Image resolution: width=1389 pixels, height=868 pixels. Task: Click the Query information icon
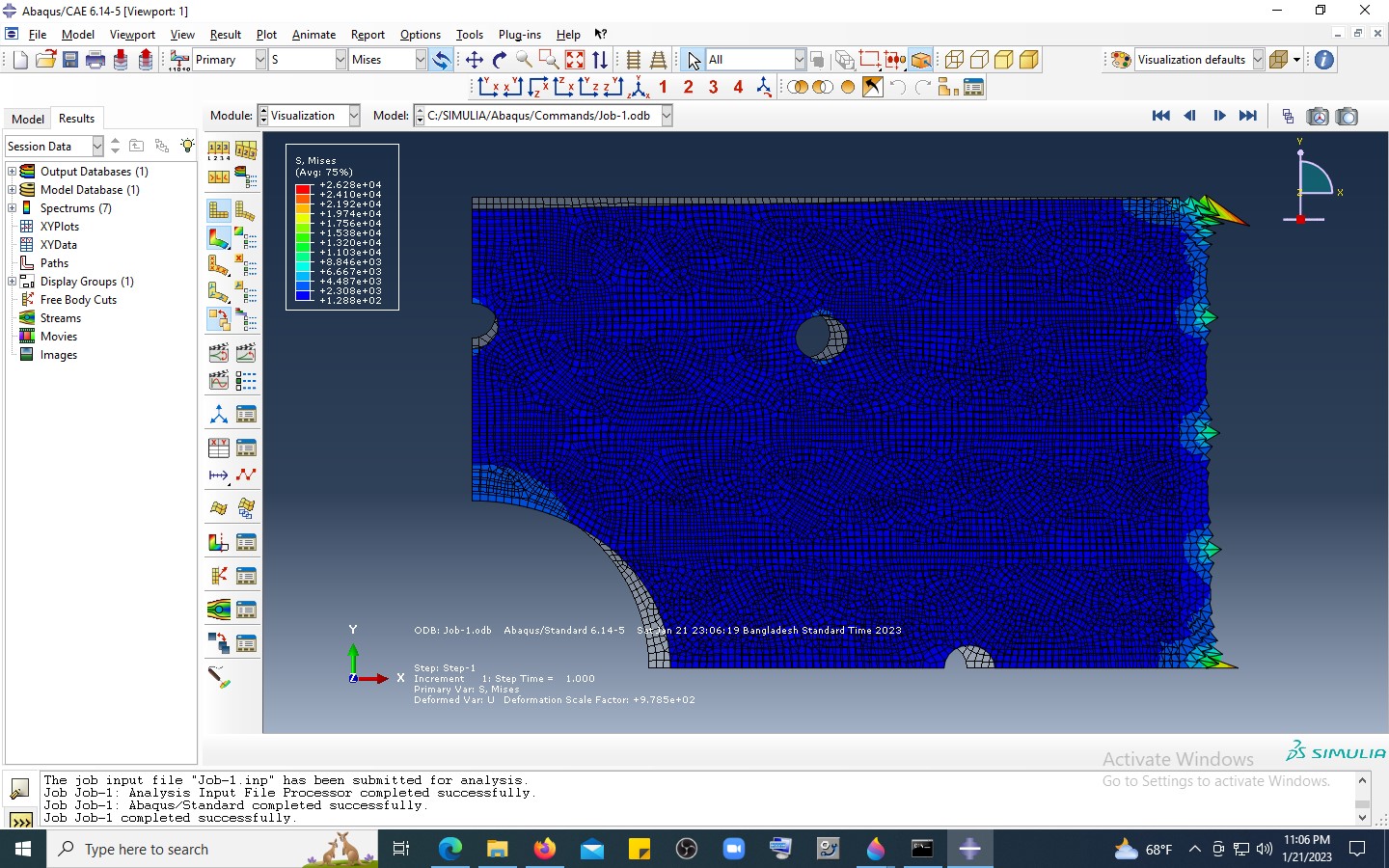tap(1324, 60)
